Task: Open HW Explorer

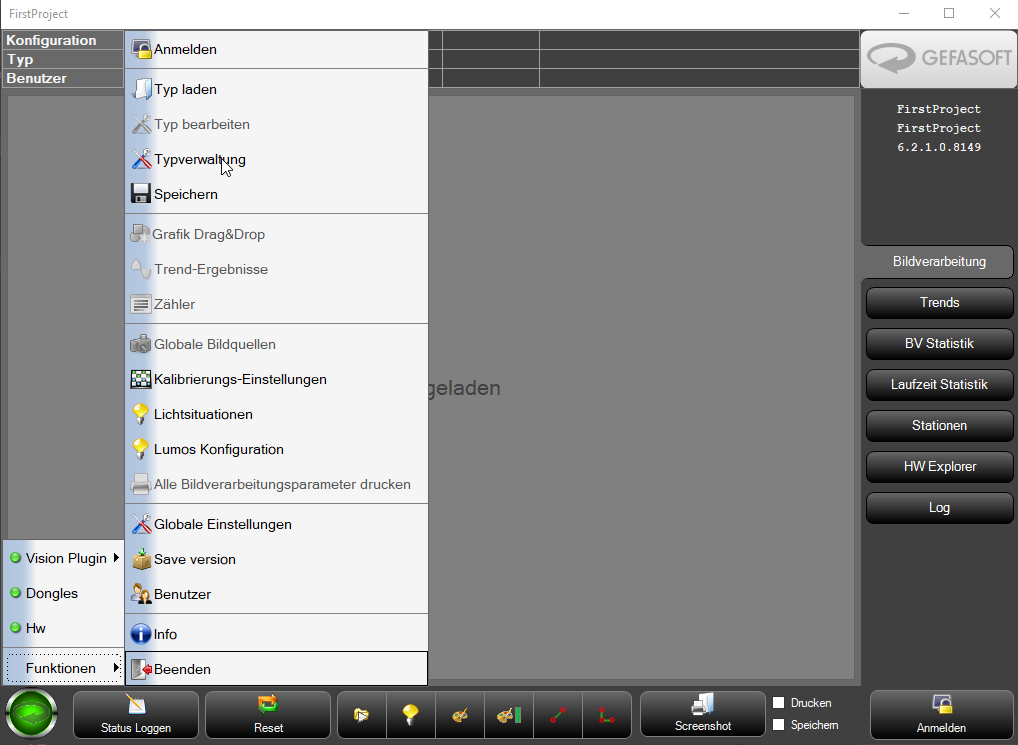Action: coord(939,467)
